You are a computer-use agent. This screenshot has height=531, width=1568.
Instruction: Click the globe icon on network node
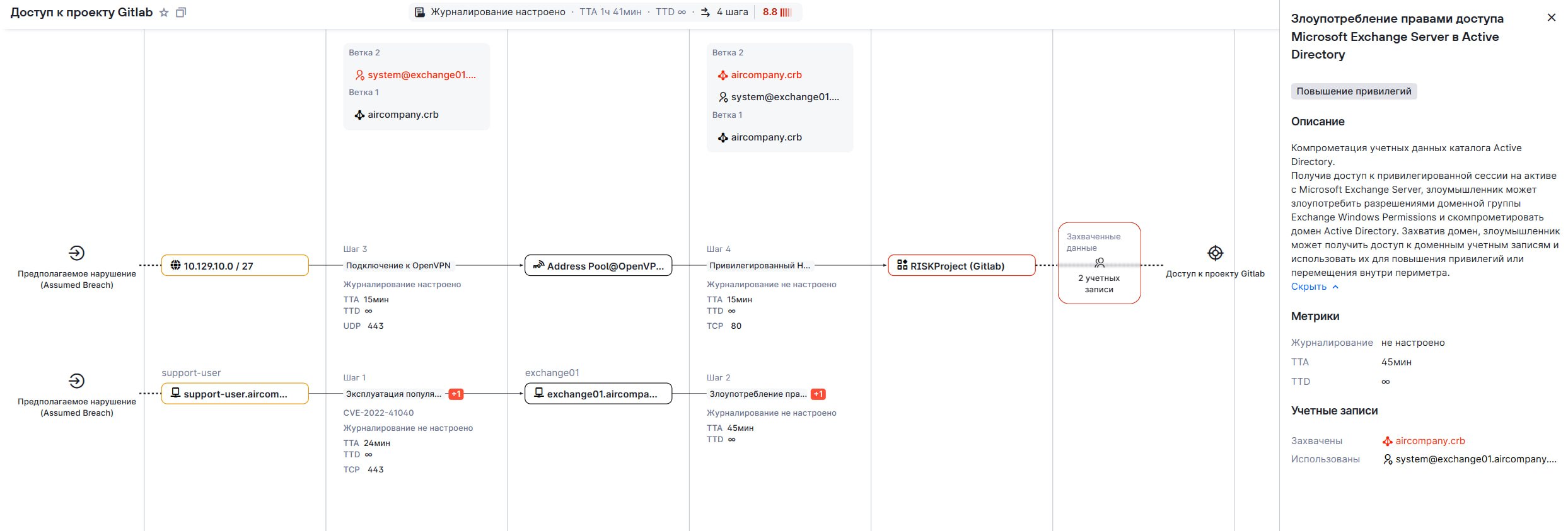pos(175,265)
